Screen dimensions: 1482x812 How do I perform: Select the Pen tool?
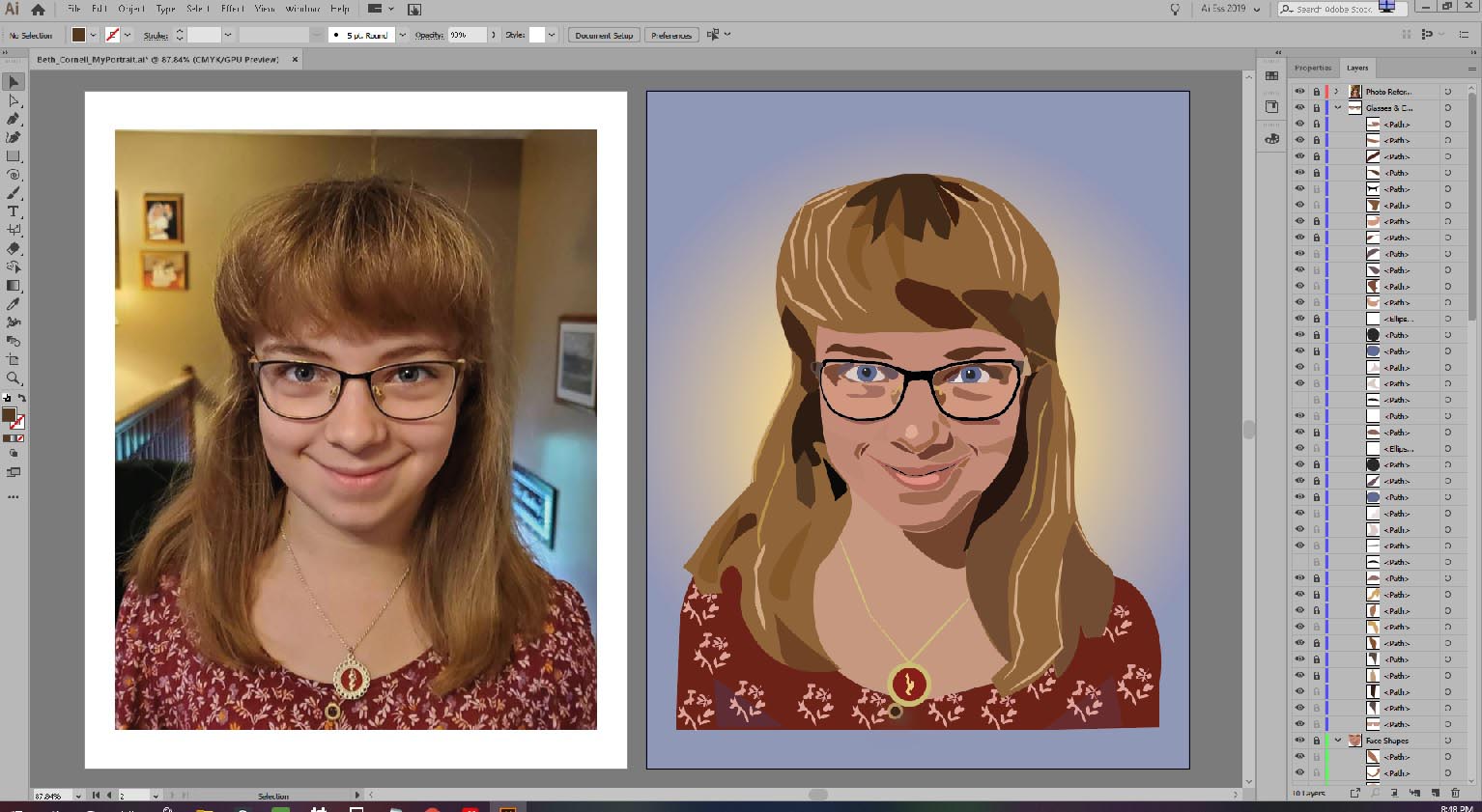(14, 119)
